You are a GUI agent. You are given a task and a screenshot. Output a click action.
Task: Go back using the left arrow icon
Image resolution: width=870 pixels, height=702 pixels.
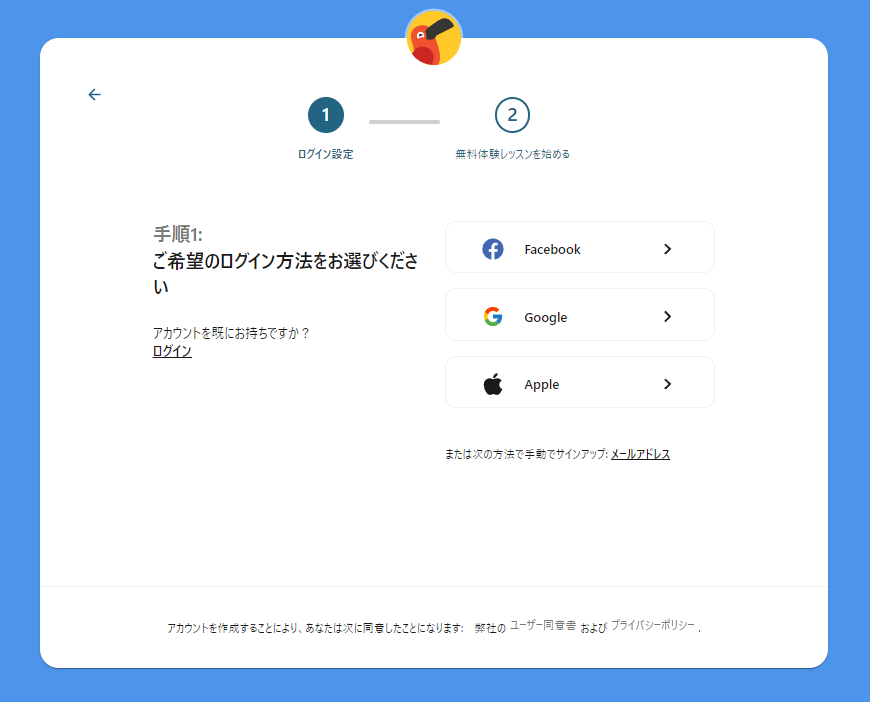pos(94,94)
